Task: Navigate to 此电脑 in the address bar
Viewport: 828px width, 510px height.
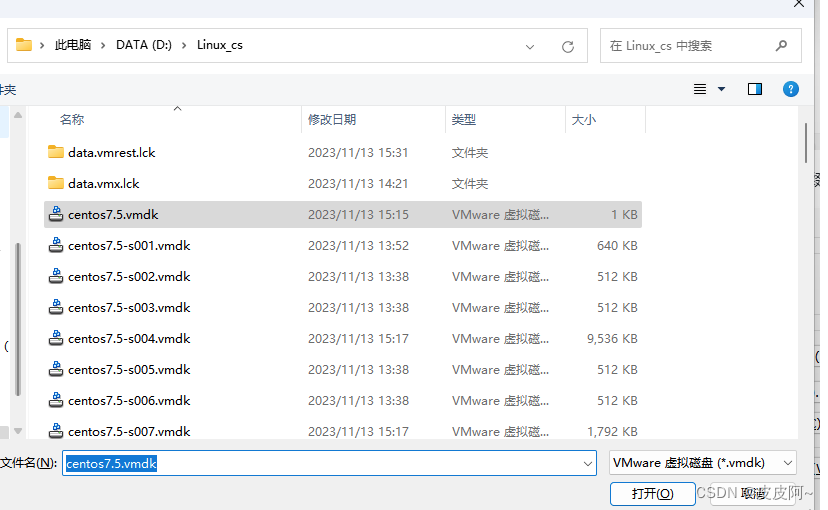Action: coord(73,45)
